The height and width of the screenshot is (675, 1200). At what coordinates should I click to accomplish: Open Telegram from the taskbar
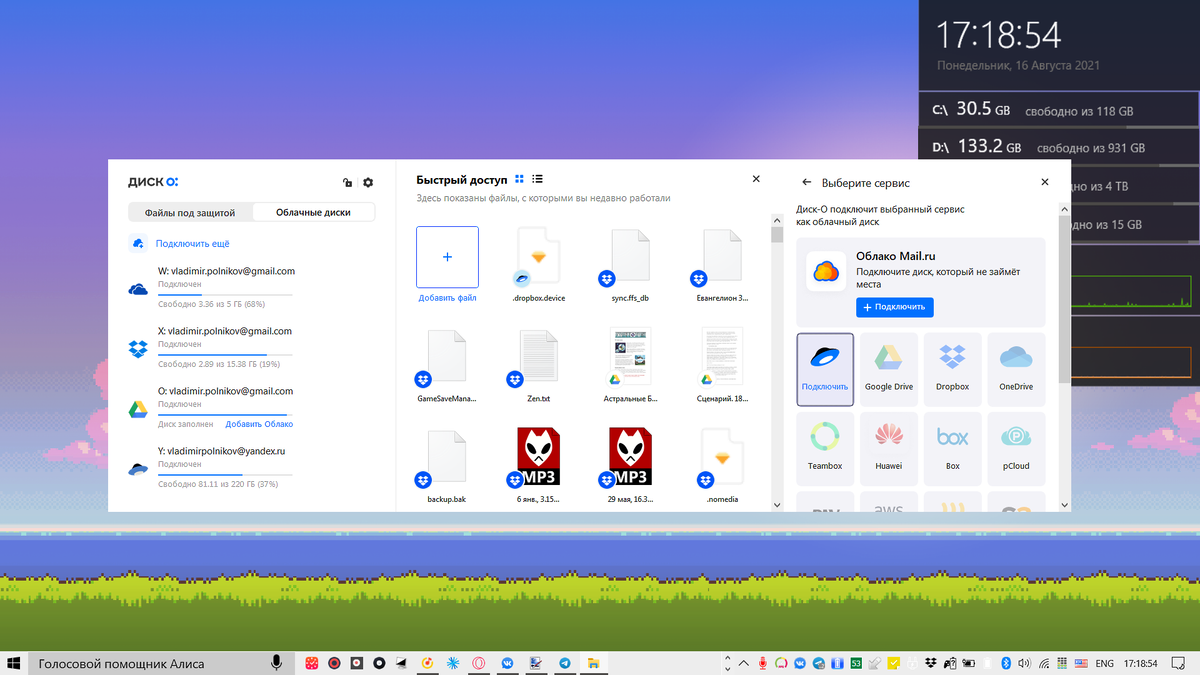(x=565, y=663)
